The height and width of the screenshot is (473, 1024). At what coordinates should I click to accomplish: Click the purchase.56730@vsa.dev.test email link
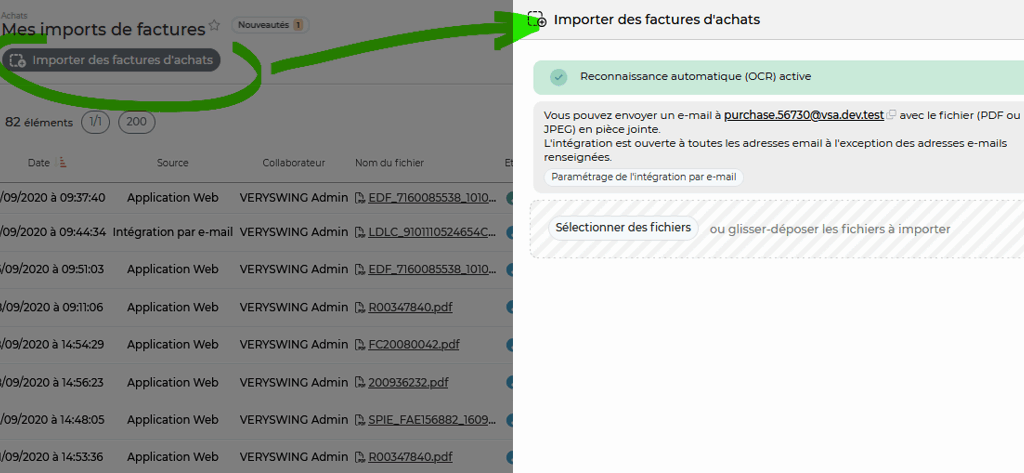click(803, 115)
